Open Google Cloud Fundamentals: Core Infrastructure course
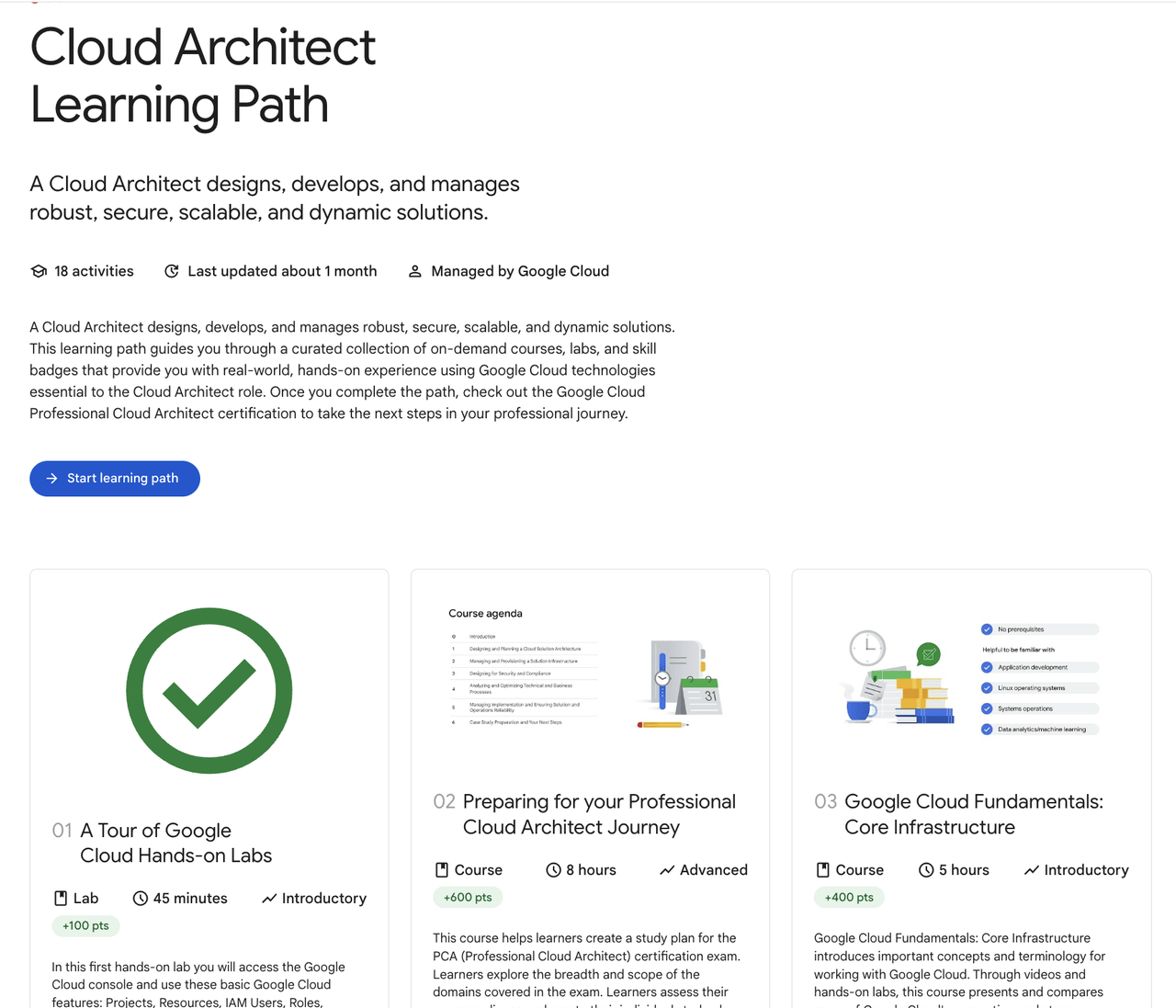 click(x=974, y=814)
